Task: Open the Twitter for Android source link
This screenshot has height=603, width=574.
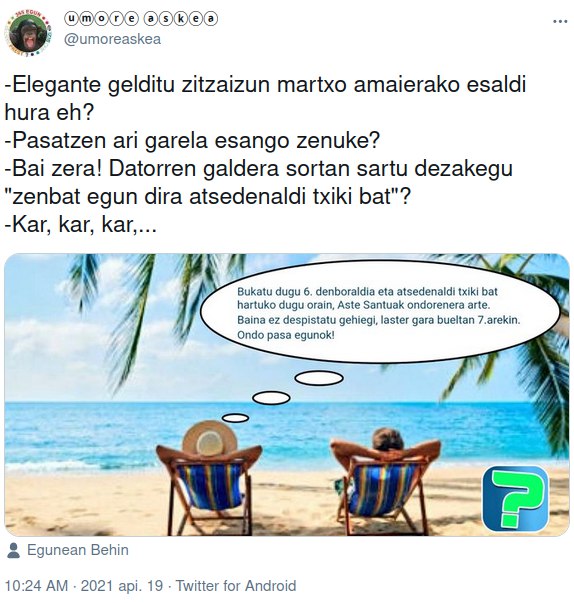Action: 236,586
